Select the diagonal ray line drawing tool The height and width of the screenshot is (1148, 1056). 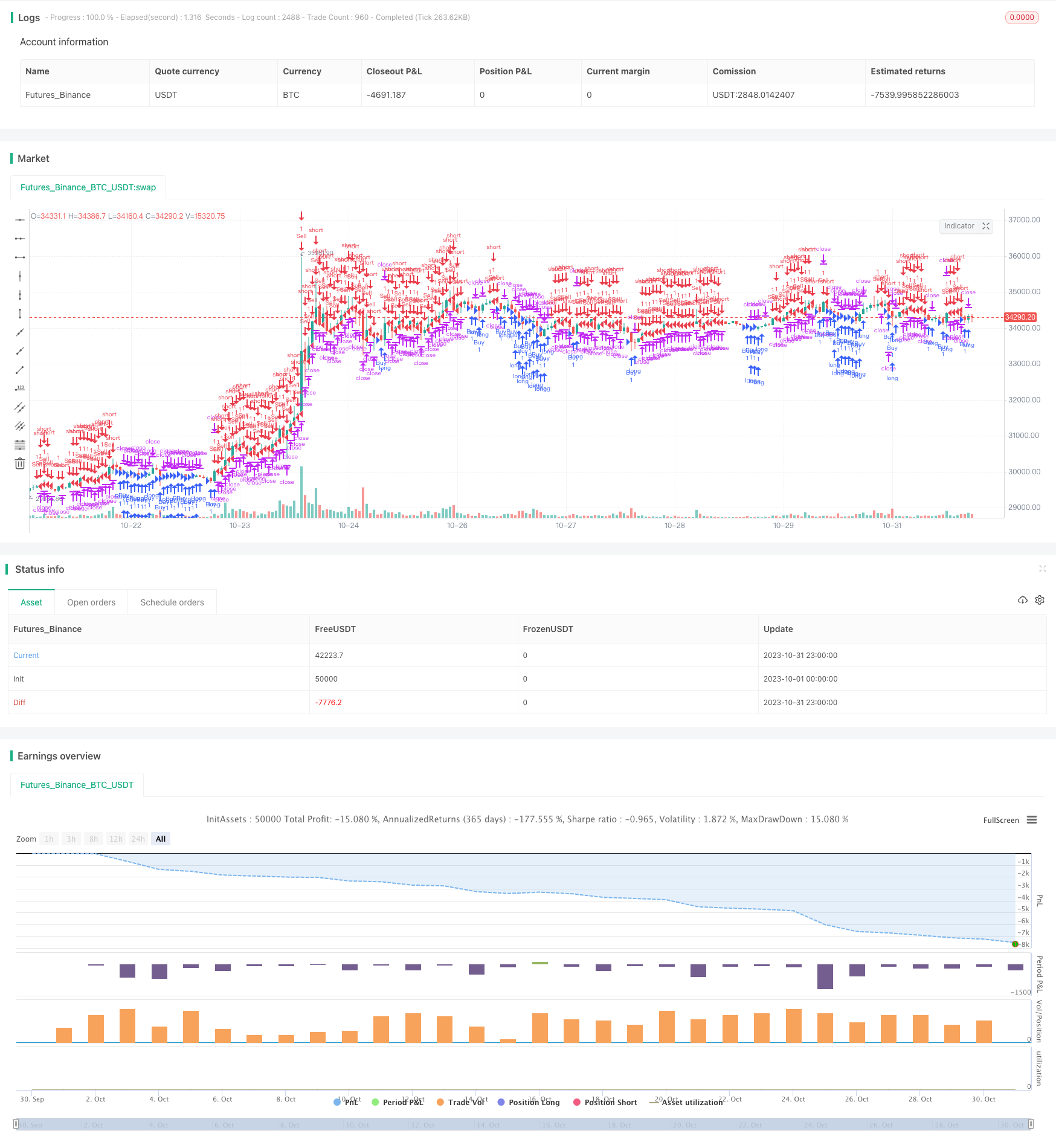(20, 351)
